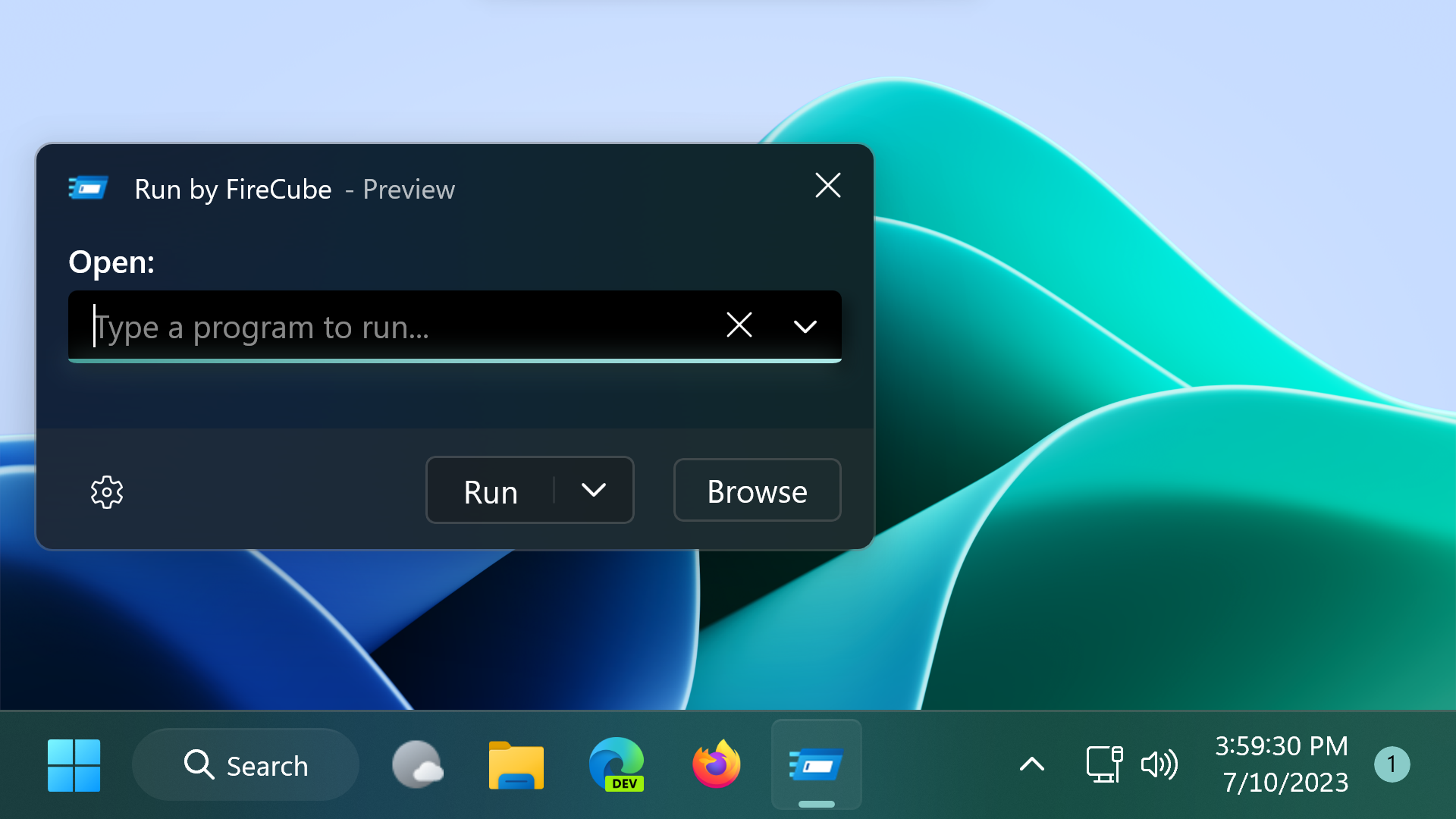Open Run settings with the gear icon
The width and height of the screenshot is (1456, 819).
coord(107,491)
